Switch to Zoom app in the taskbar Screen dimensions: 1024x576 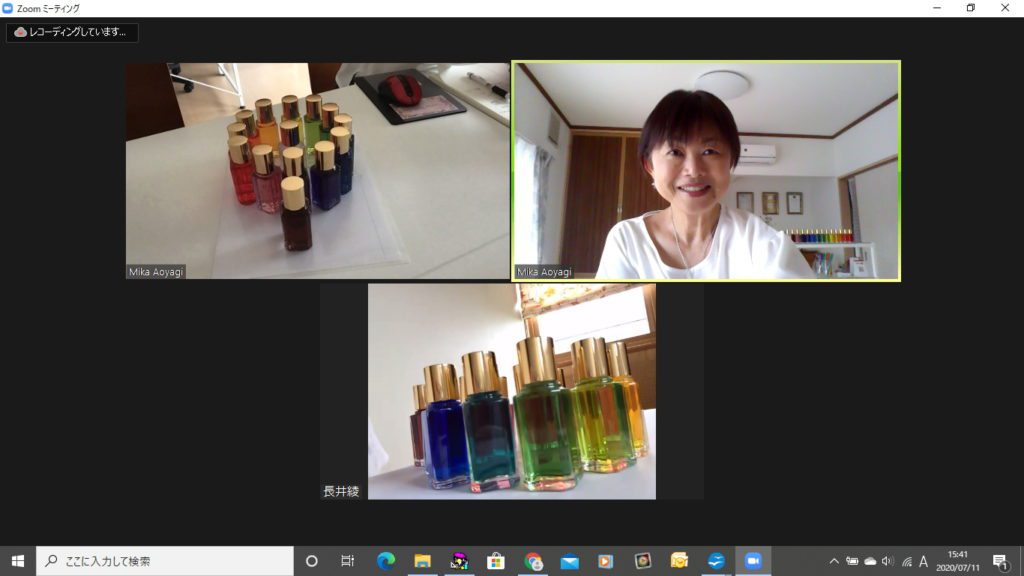pyautogui.click(x=753, y=561)
